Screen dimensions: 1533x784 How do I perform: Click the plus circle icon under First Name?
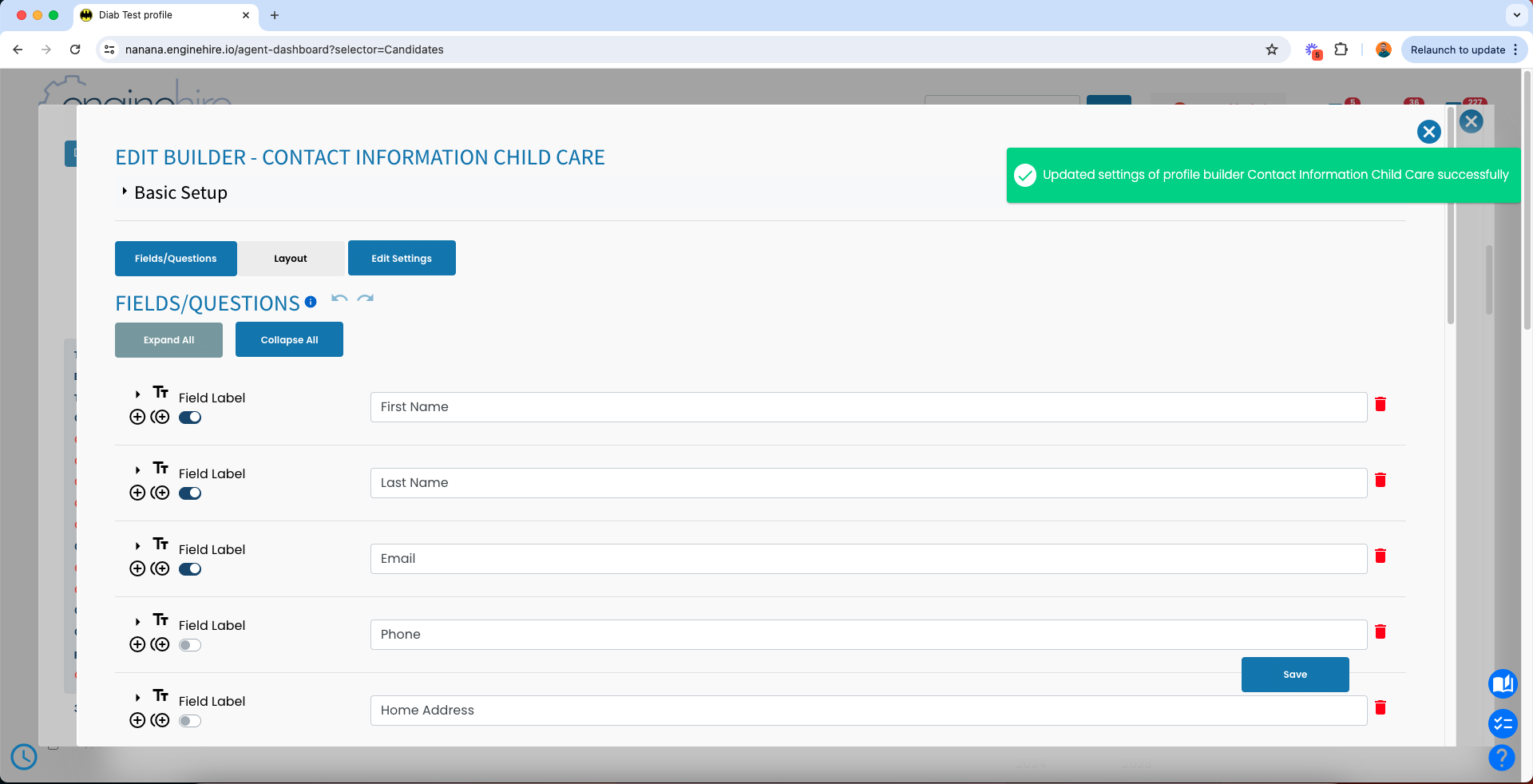(137, 417)
